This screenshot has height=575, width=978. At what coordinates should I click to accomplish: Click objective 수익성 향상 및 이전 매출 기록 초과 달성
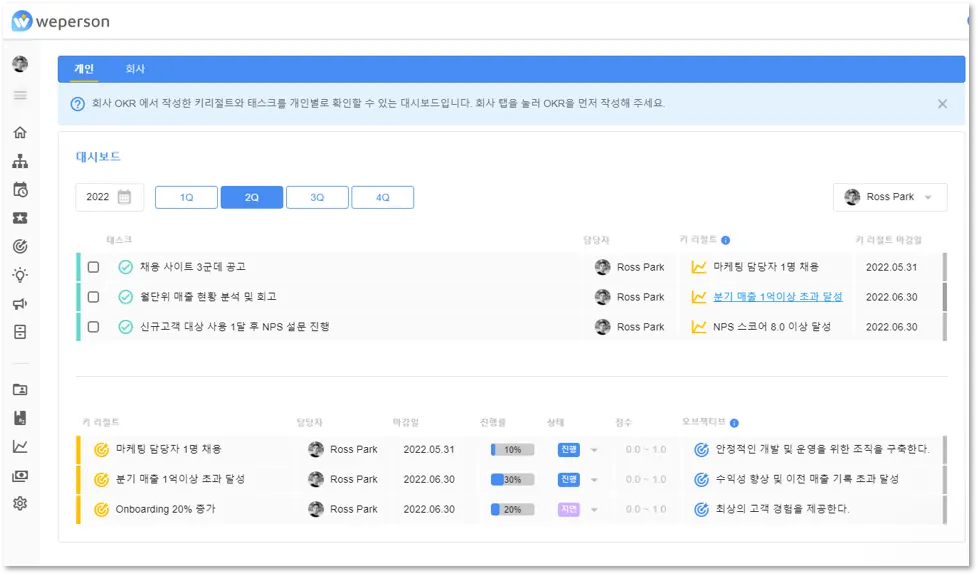[807, 480]
